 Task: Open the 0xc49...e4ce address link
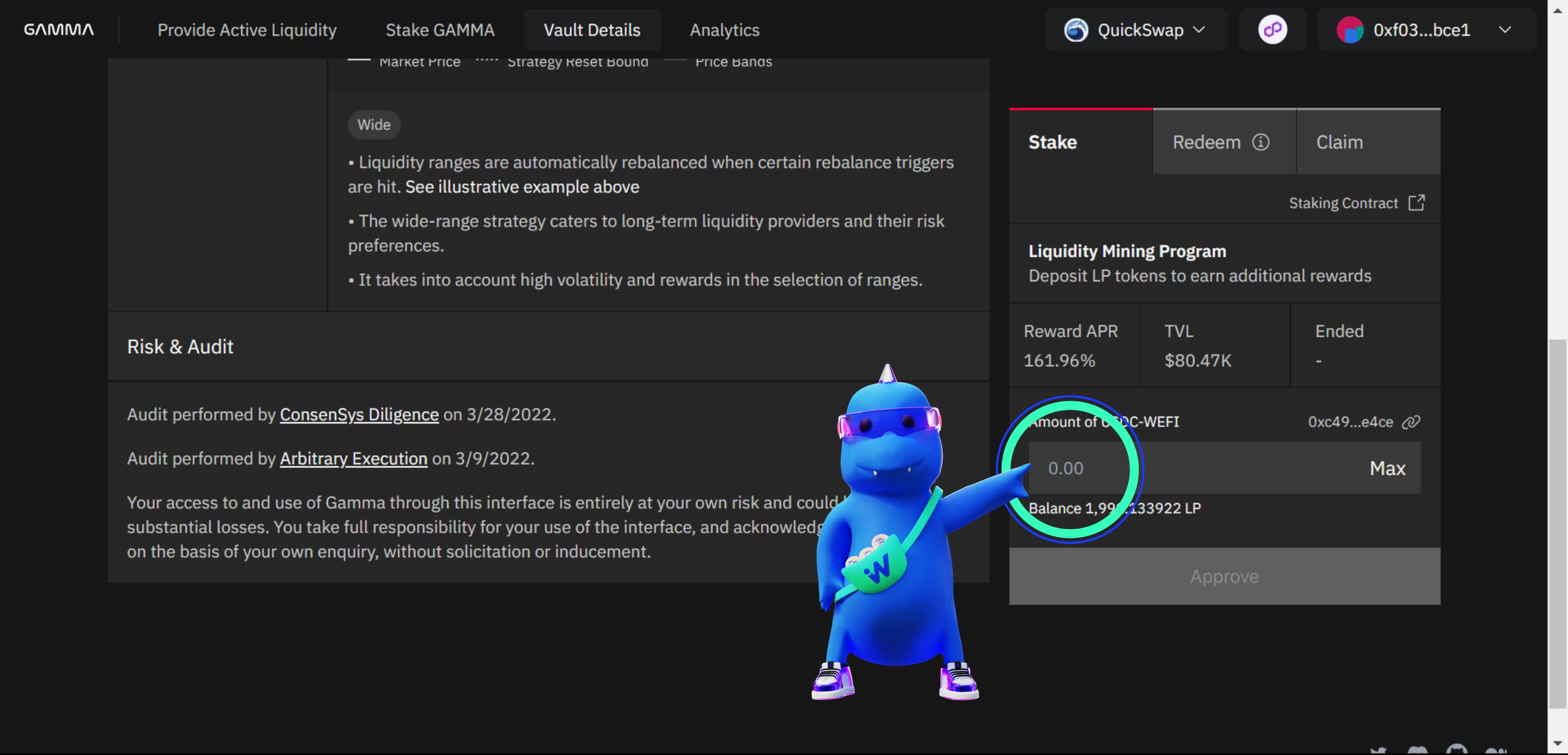click(x=1351, y=422)
